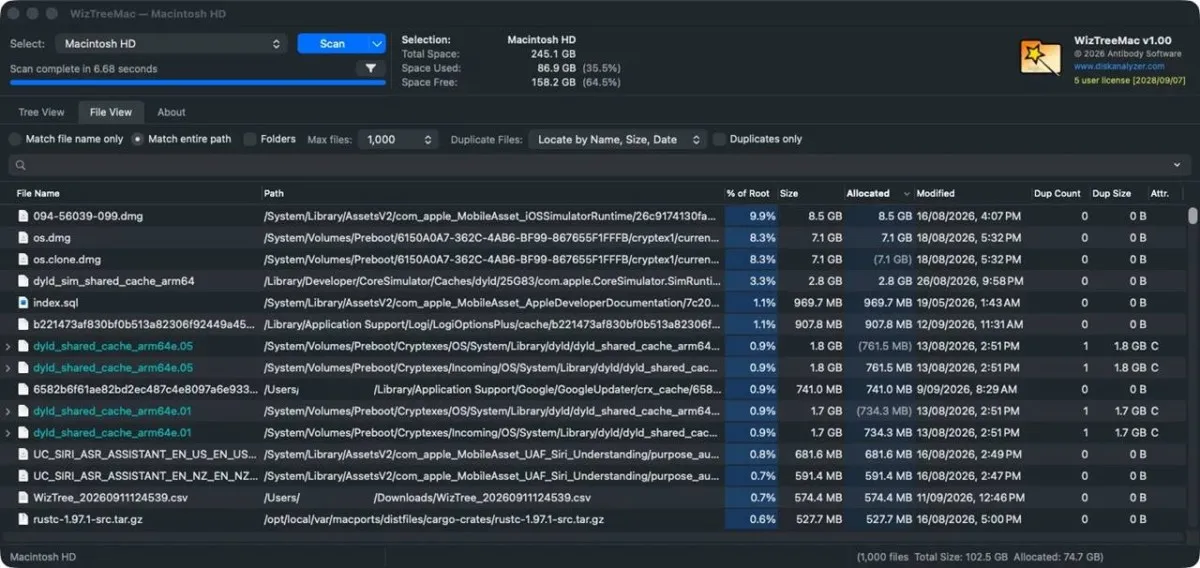The image size is (1200, 568).
Task: Click file icon of UC_SIRI_ASR_ASSISTANT_EN_US row
Action: point(23,454)
